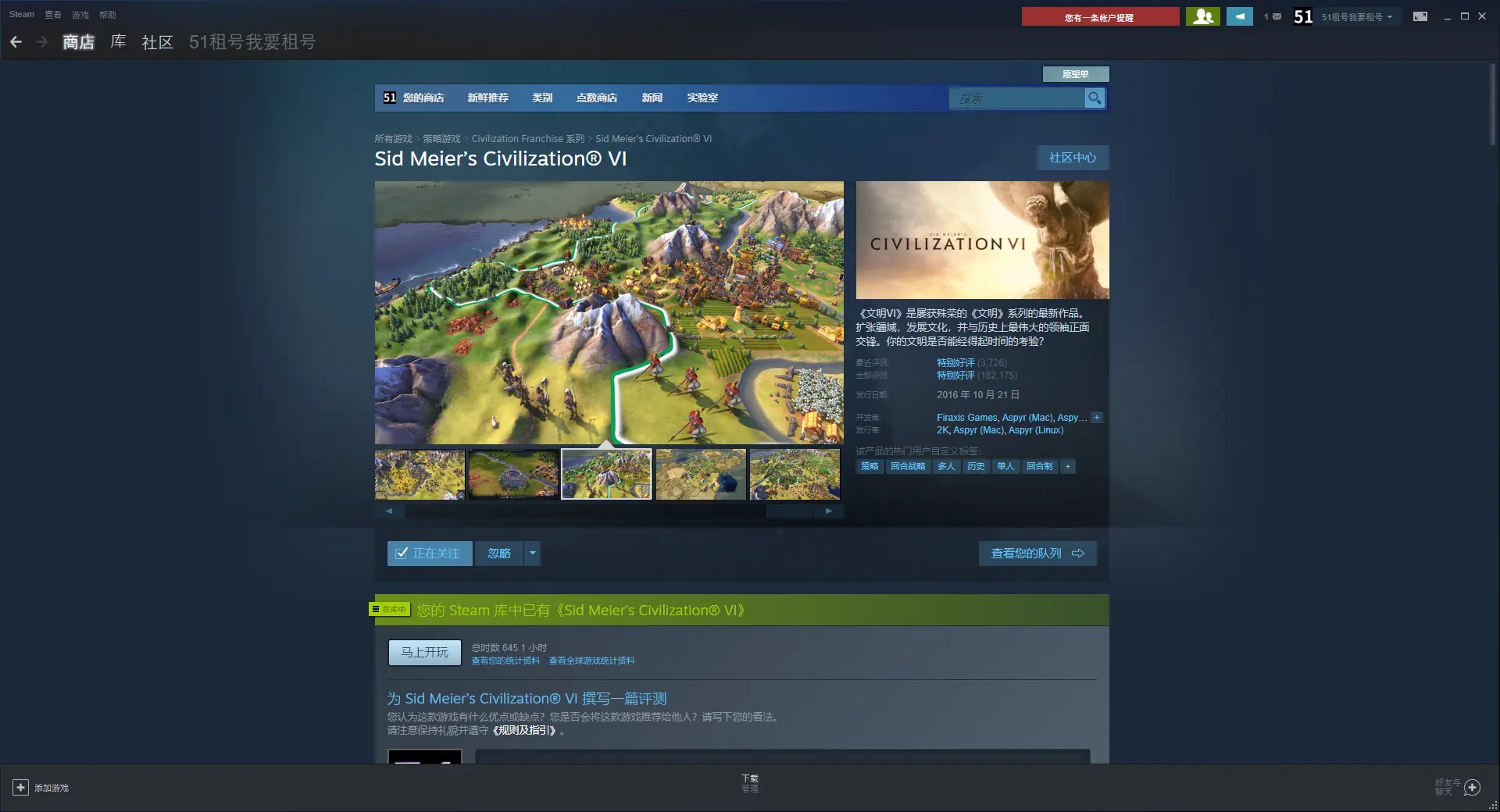1500x812 pixels.
Task: Open the 51租号我要租号 profile tab
Action: pos(252,42)
